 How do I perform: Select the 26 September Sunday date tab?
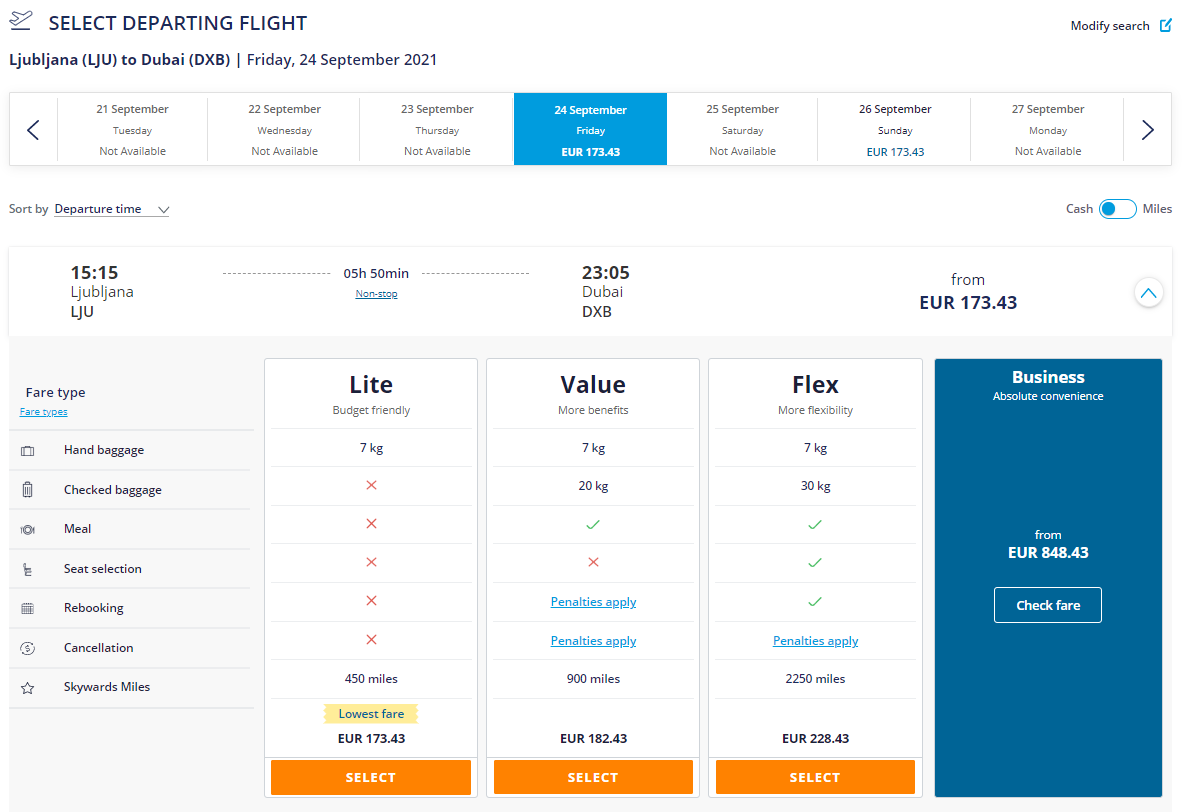pyautogui.click(x=894, y=130)
